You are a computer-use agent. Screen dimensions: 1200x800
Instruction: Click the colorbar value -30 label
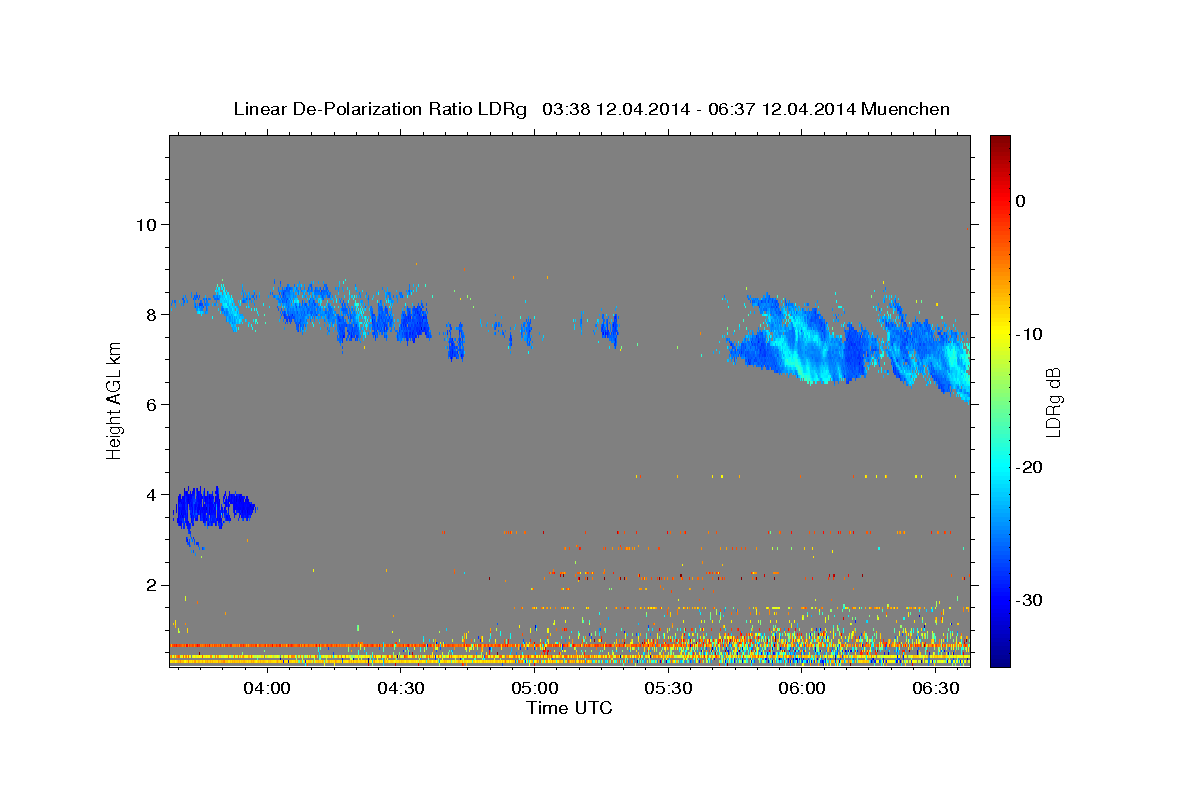[1029, 600]
